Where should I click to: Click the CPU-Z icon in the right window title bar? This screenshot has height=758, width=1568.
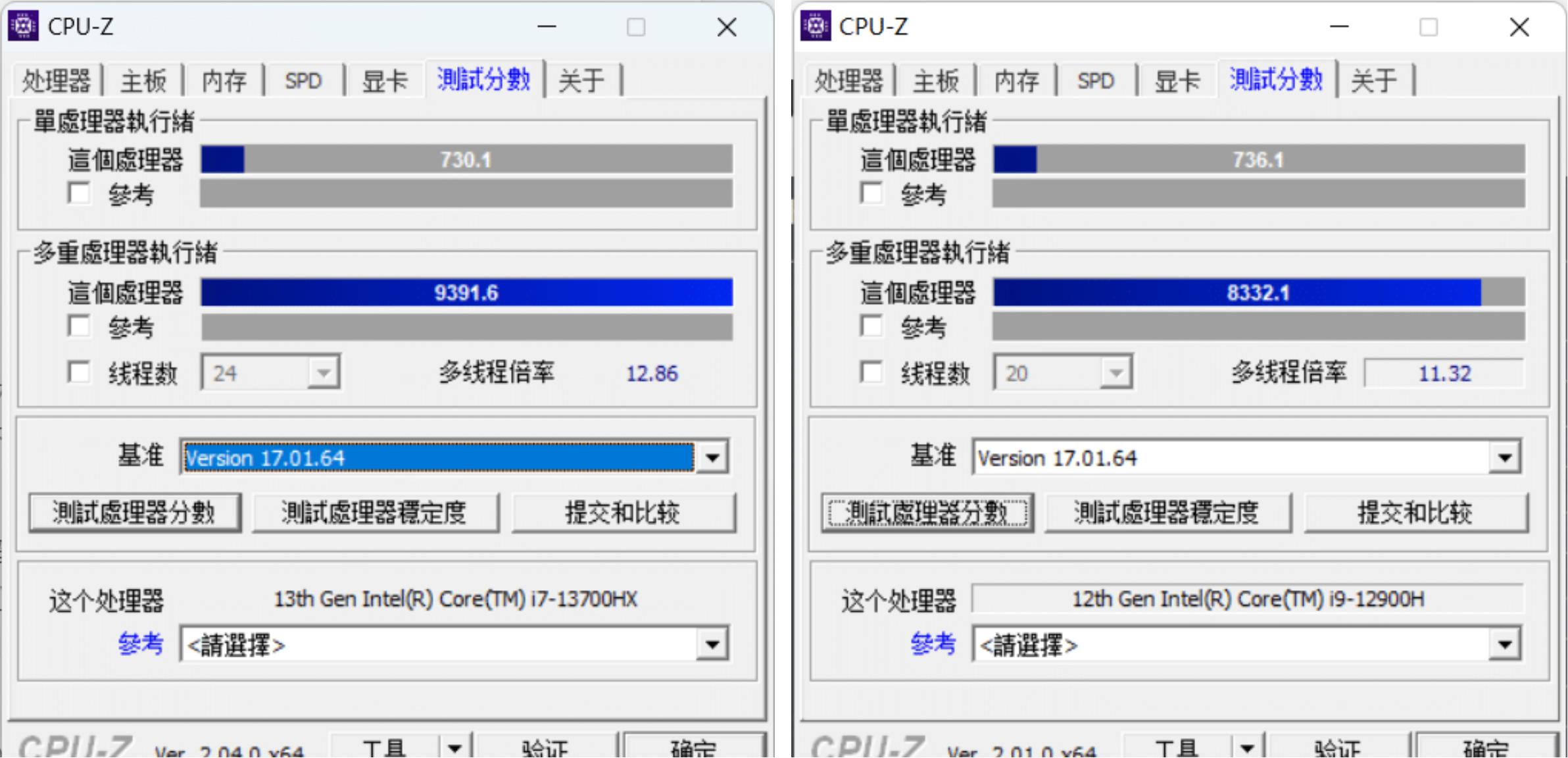tap(816, 27)
